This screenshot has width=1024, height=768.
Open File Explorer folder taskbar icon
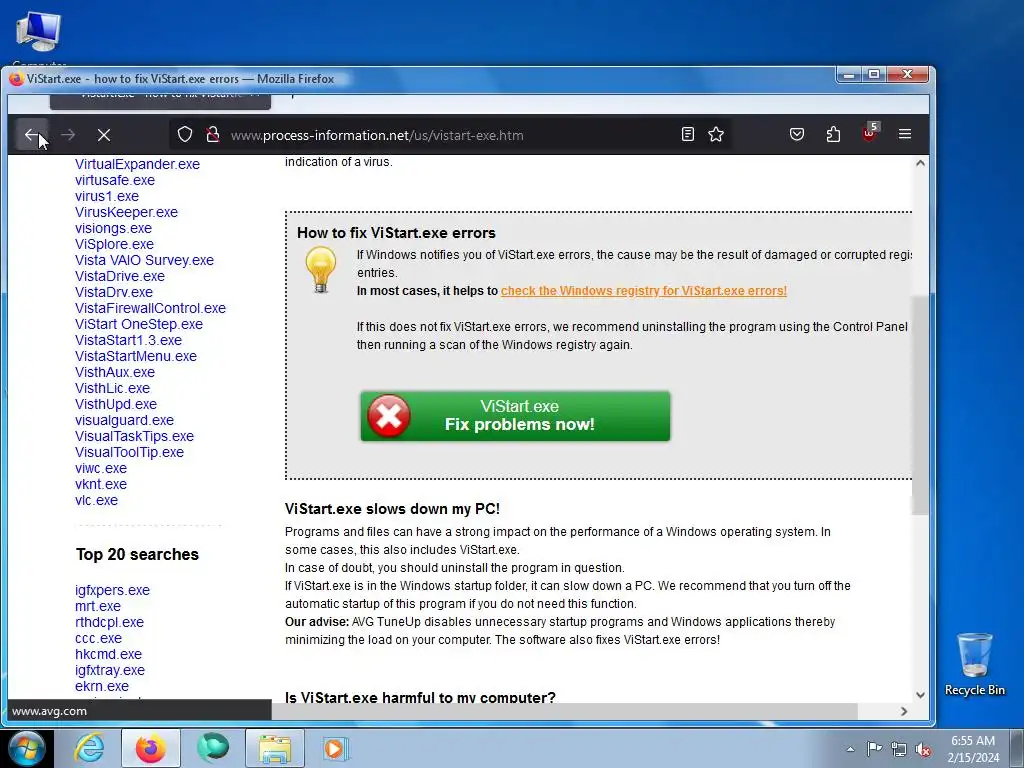pos(275,748)
